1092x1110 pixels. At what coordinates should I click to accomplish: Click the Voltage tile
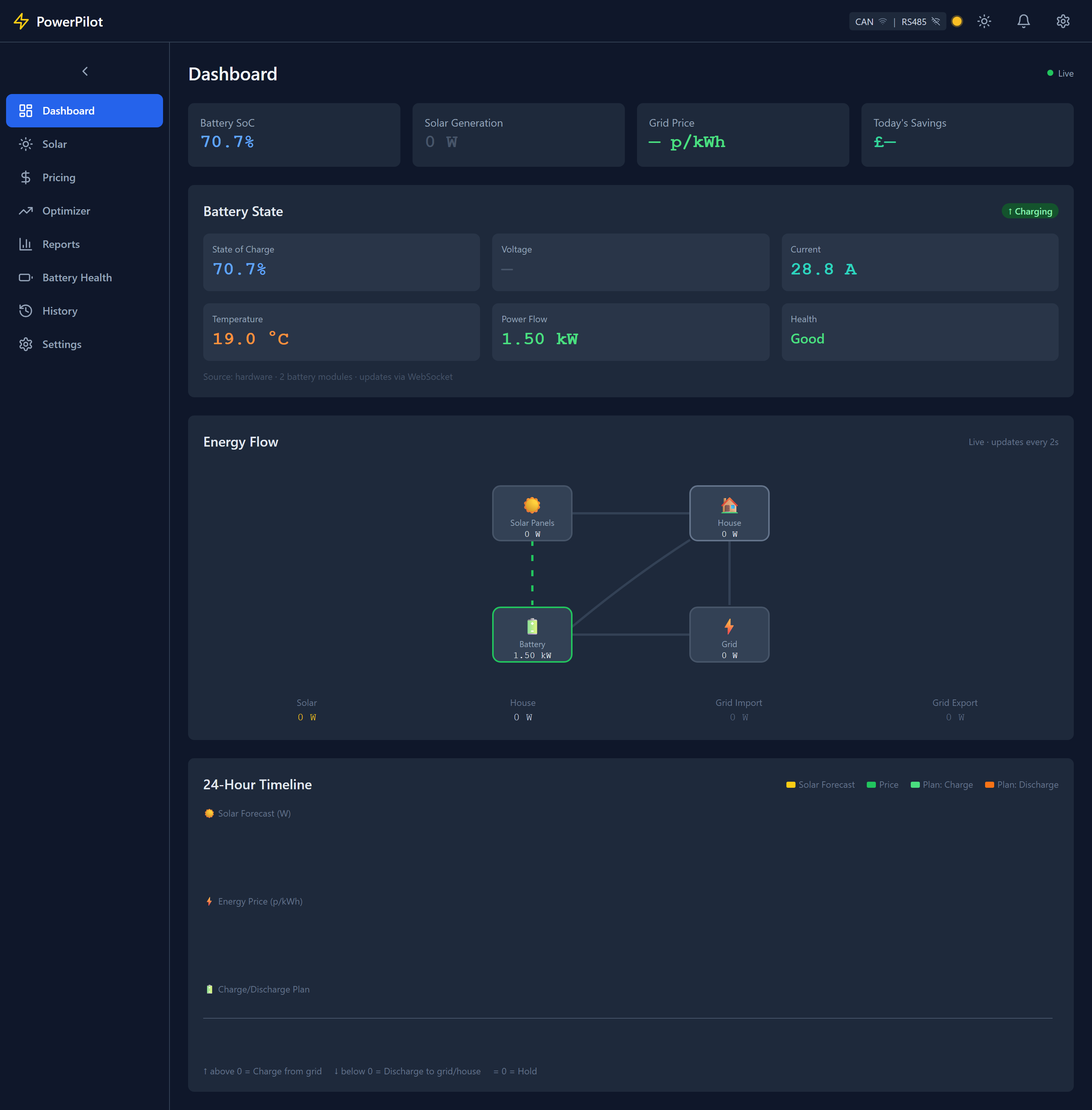[x=630, y=262]
